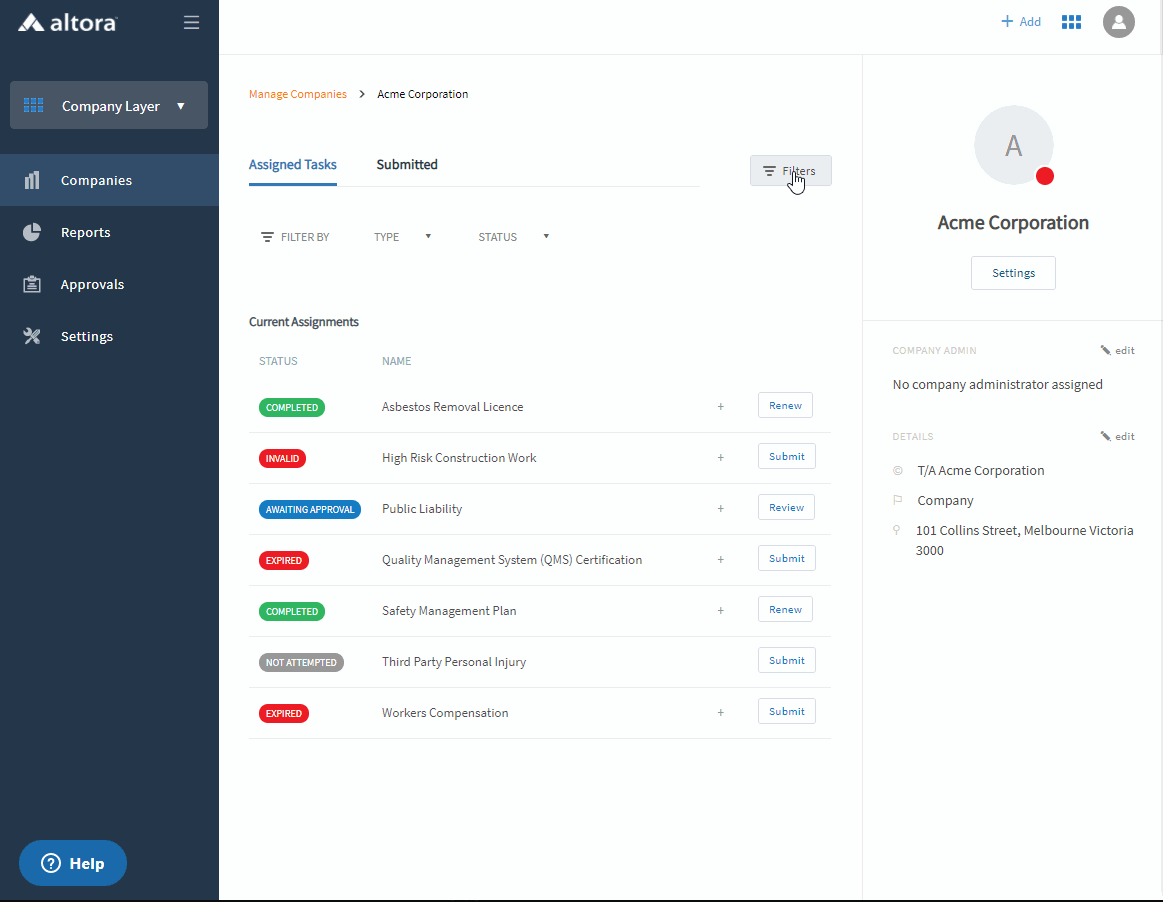Click the user profile avatar icon

coord(1118,22)
